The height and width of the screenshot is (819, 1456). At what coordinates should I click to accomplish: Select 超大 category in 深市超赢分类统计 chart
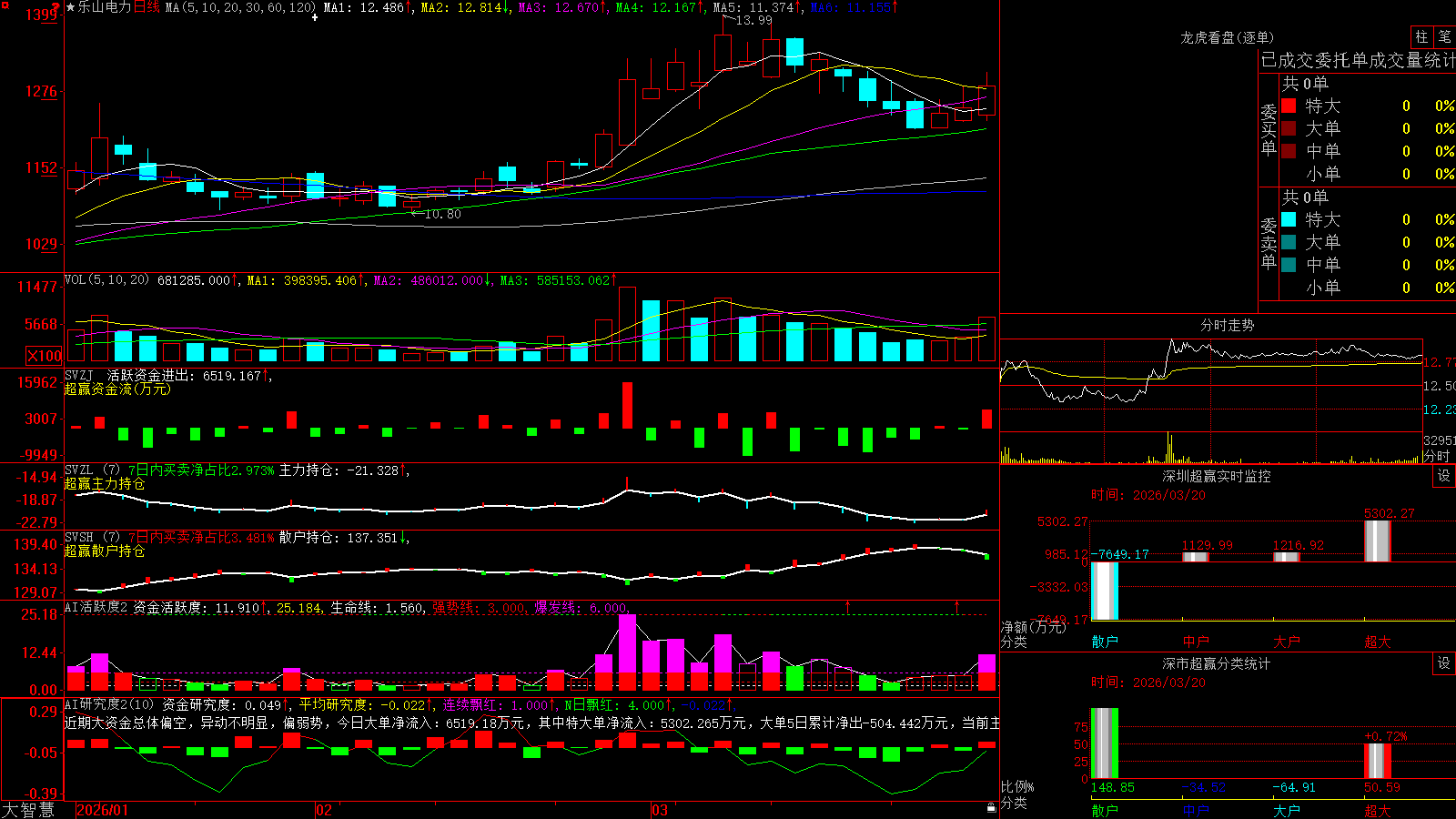[x=1378, y=810]
